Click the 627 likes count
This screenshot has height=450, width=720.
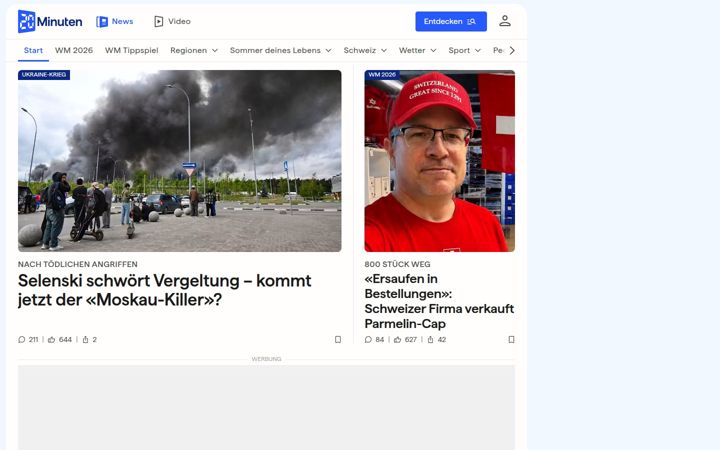pos(411,340)
